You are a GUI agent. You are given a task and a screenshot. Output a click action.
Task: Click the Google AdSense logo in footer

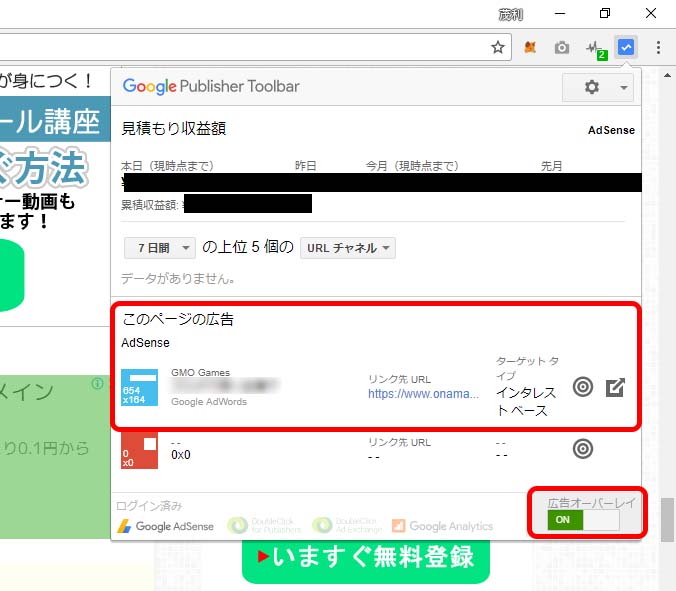click(x=166, y=526)
